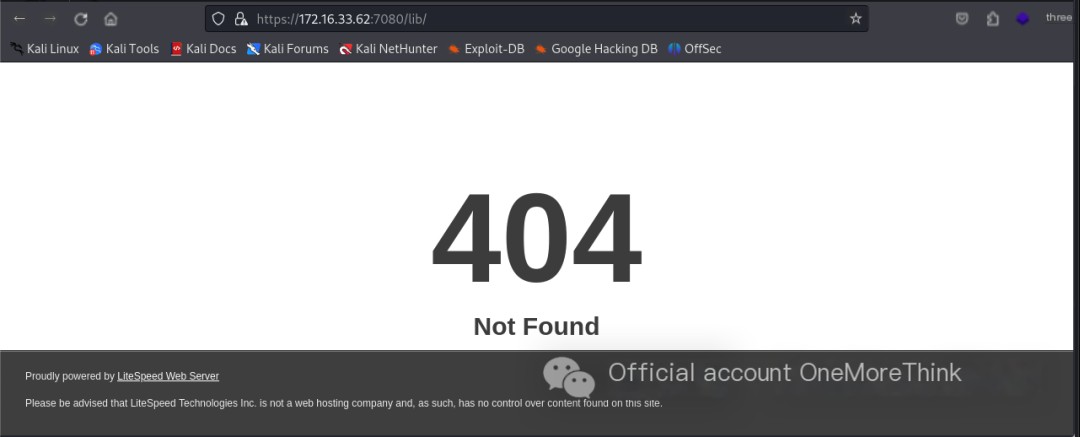Open the tracking protection shield icon
The height and width of the screenshot is (437, 1080).
tap(218, 19)
